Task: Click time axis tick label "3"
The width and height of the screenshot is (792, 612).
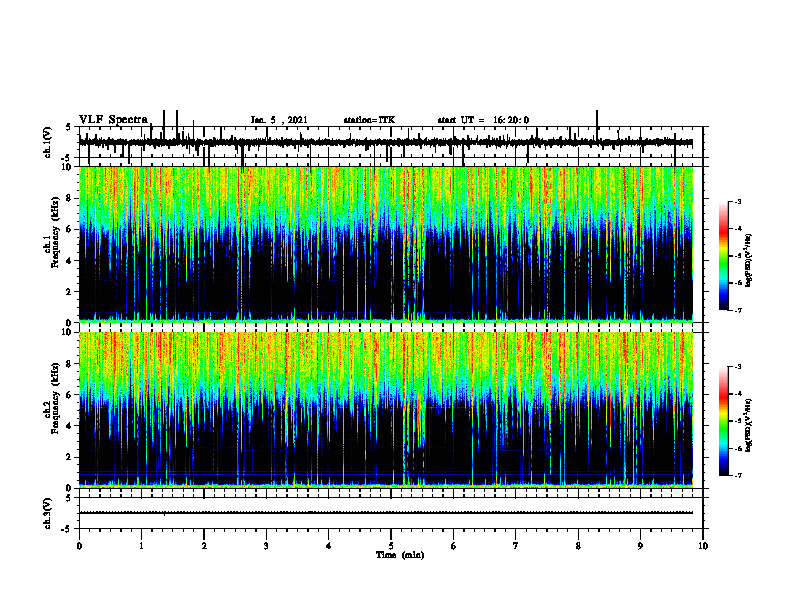Action: pyautogui.click(x=266, y=546)
